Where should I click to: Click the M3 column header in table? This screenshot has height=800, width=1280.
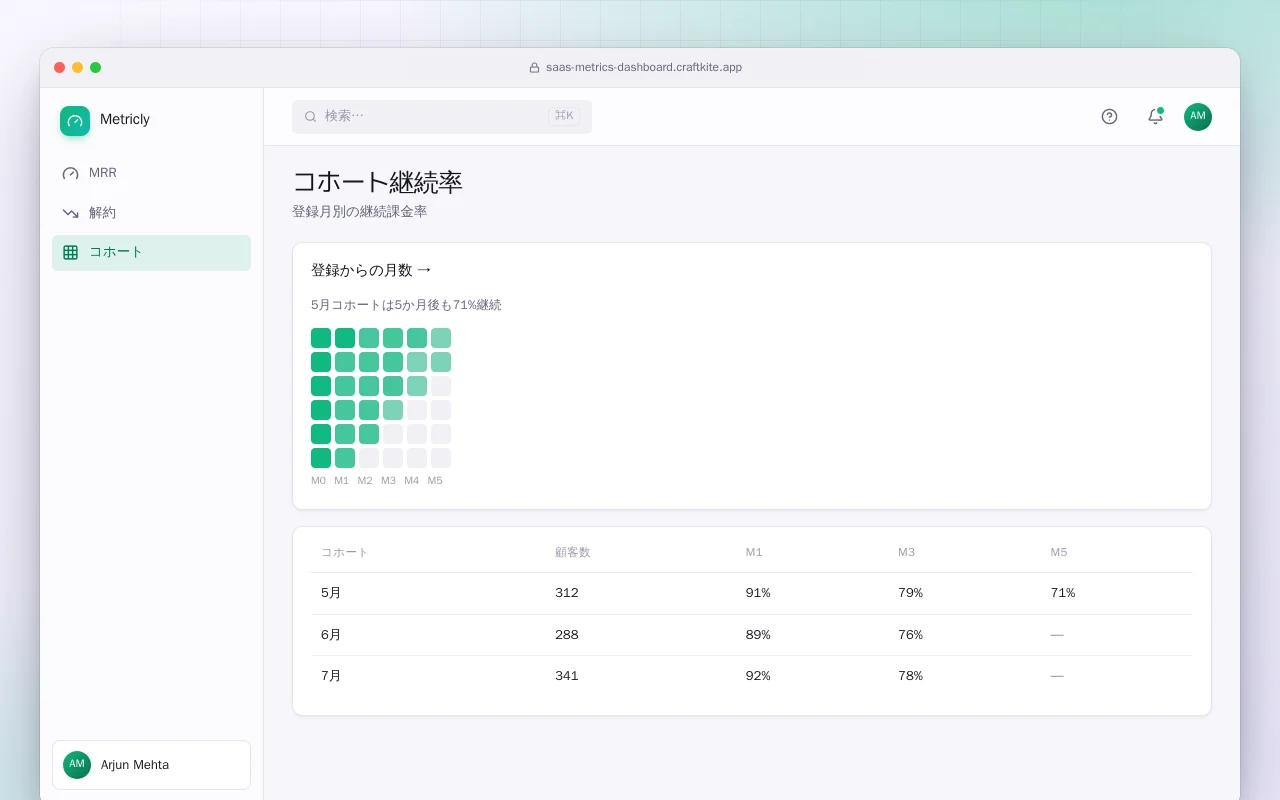(906, 552)
